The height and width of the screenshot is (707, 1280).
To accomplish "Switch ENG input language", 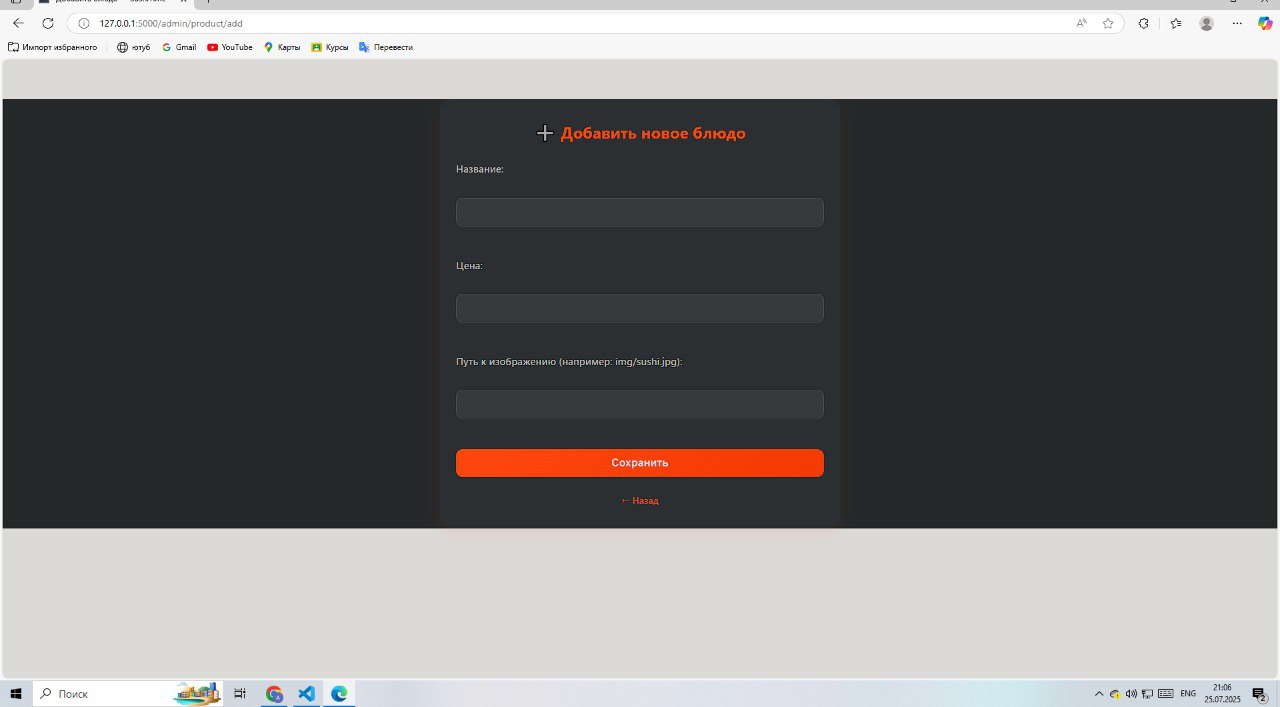I will (1188, 694).
